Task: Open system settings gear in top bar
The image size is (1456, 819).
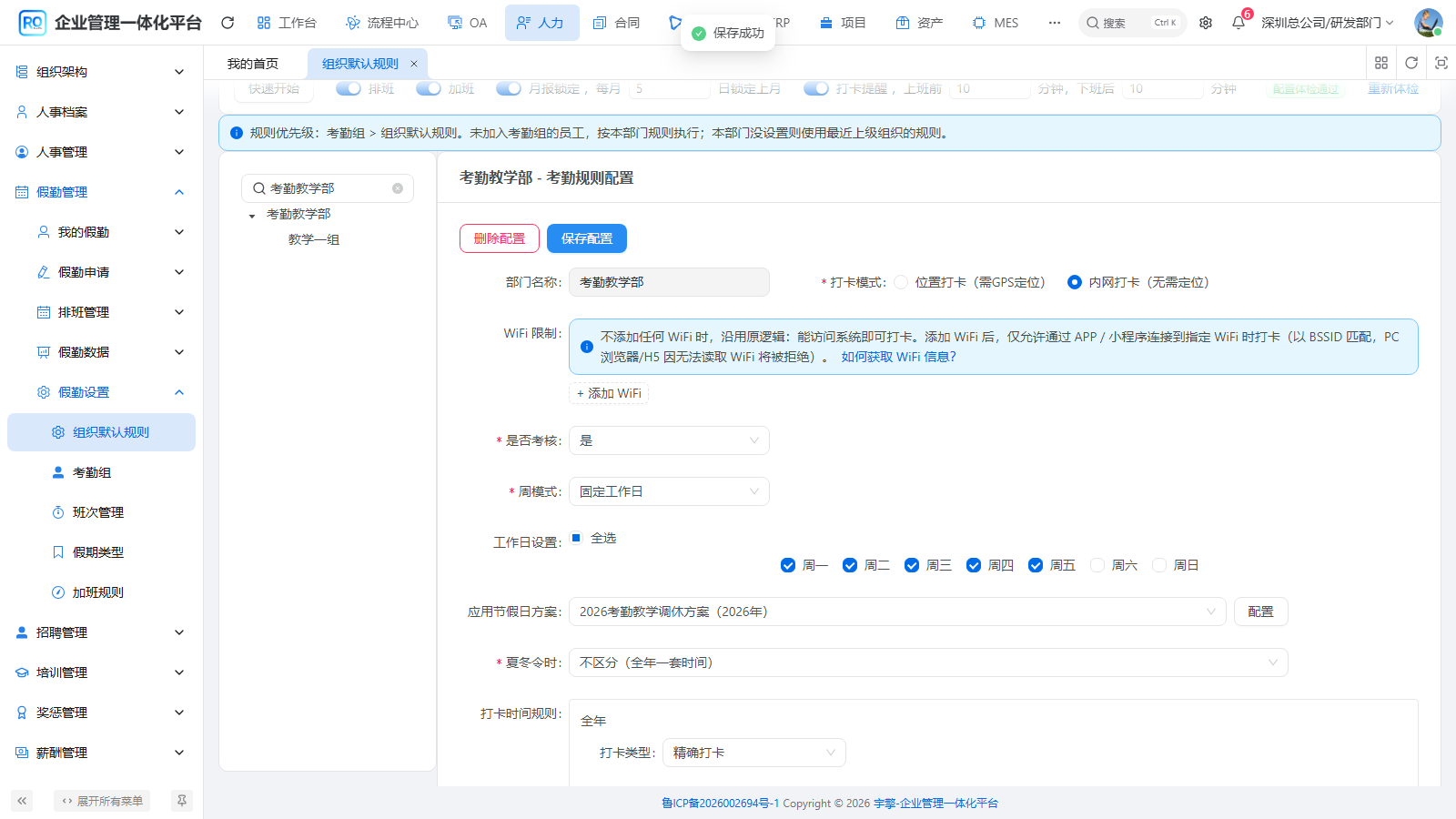Action: (x=1206, y=23)
